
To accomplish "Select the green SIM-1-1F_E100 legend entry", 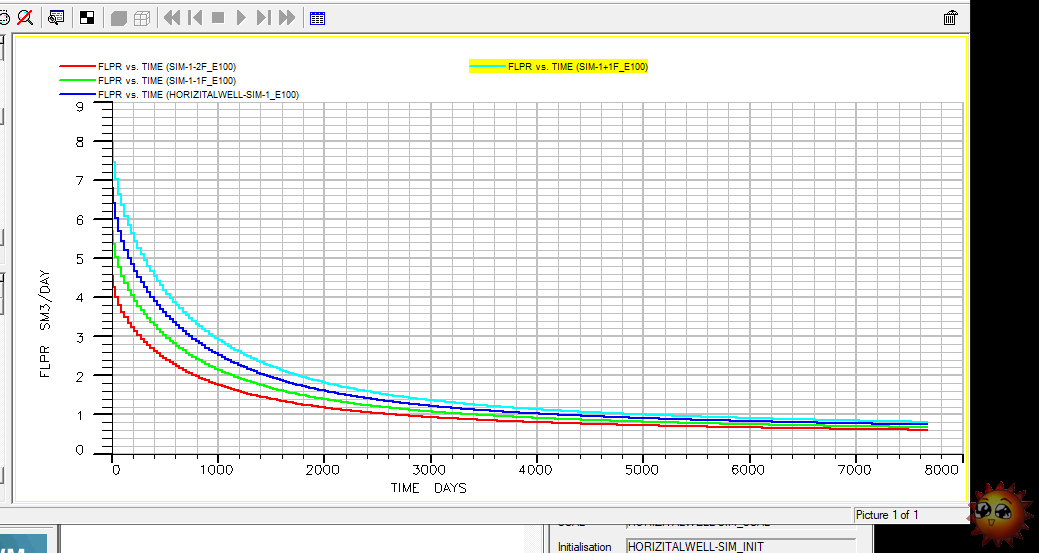I will point(147,81).
